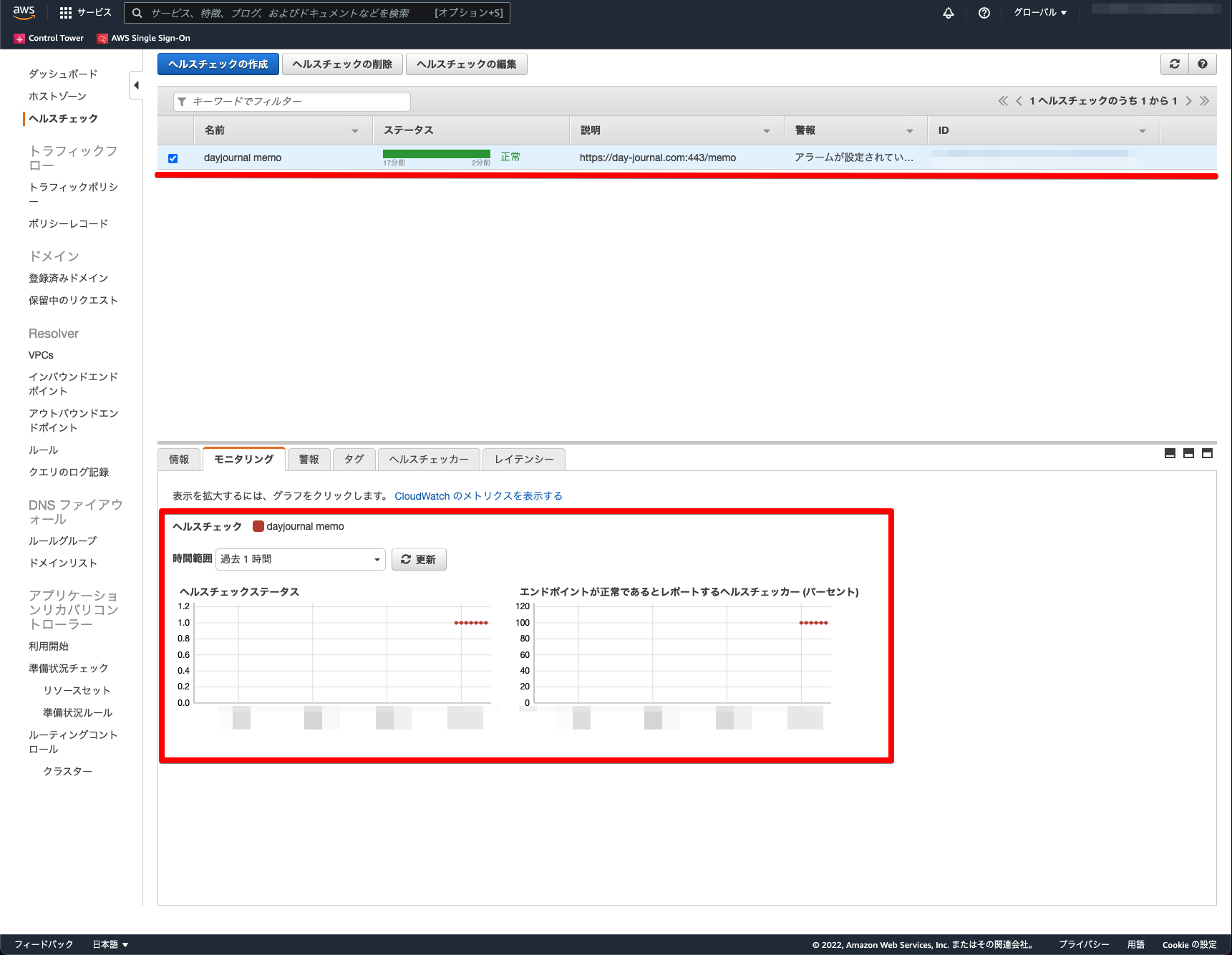Open AWS Single Sign-On bookmark
The width and height of the screenshot is (1232, 955).
tap(144, 39)
